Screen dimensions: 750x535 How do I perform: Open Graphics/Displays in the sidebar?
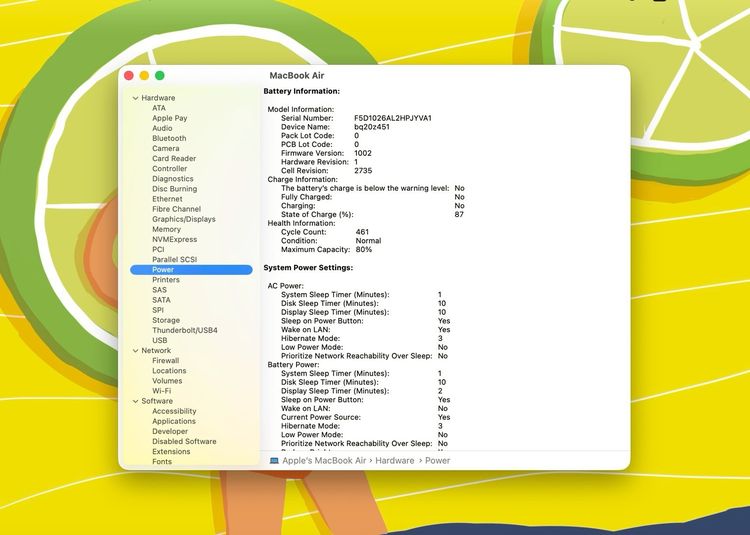(x=184, y=219)
